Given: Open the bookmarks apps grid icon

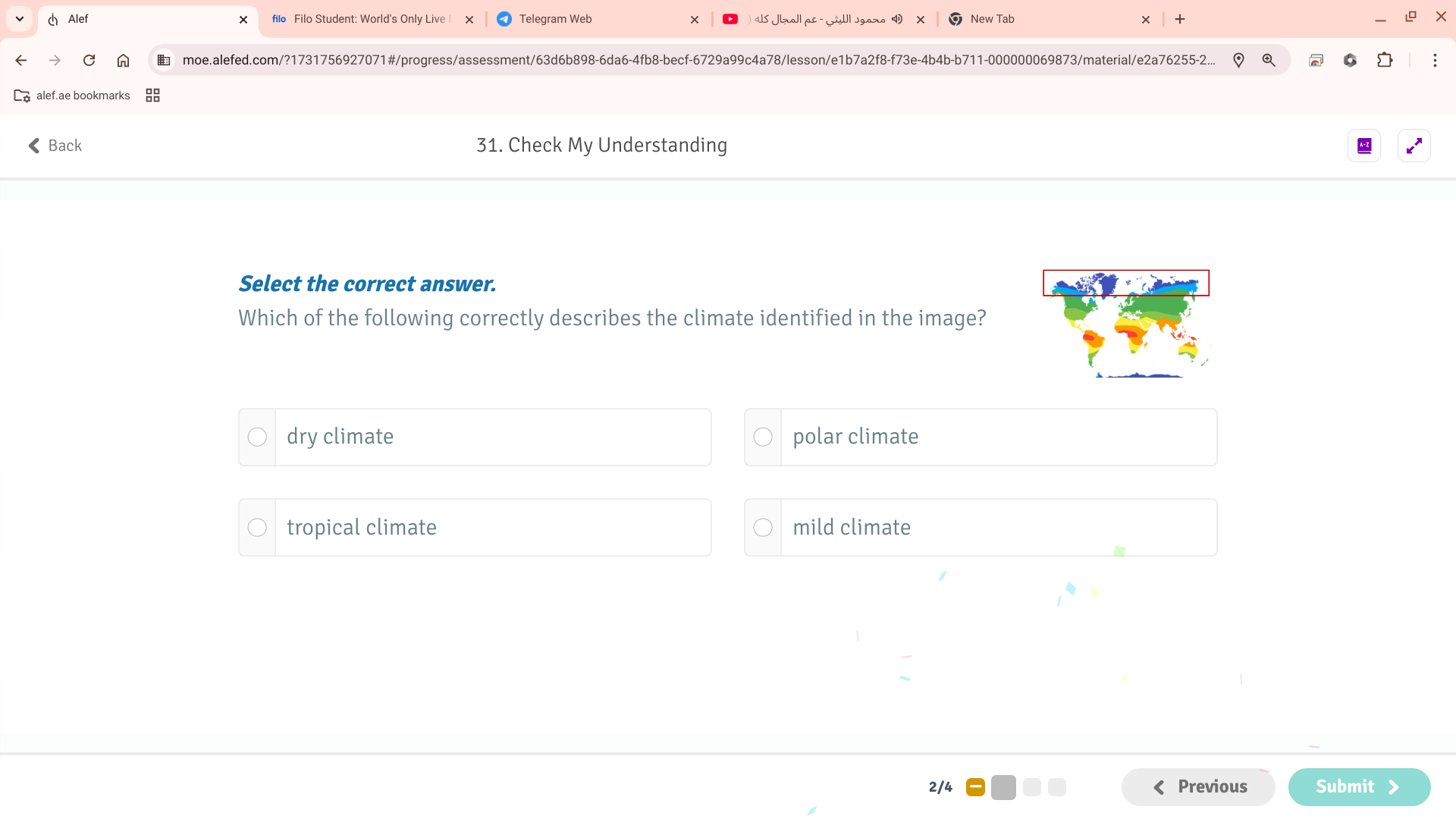Looking at the screenshot, I should [152, 96].
